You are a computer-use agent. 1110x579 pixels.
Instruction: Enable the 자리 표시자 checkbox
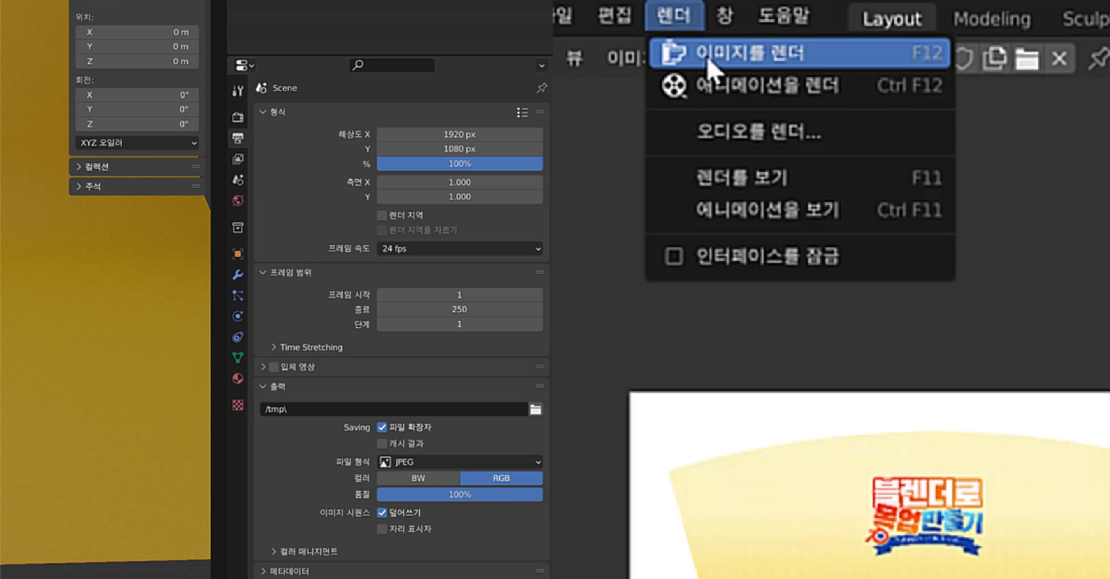pos(382,529)
